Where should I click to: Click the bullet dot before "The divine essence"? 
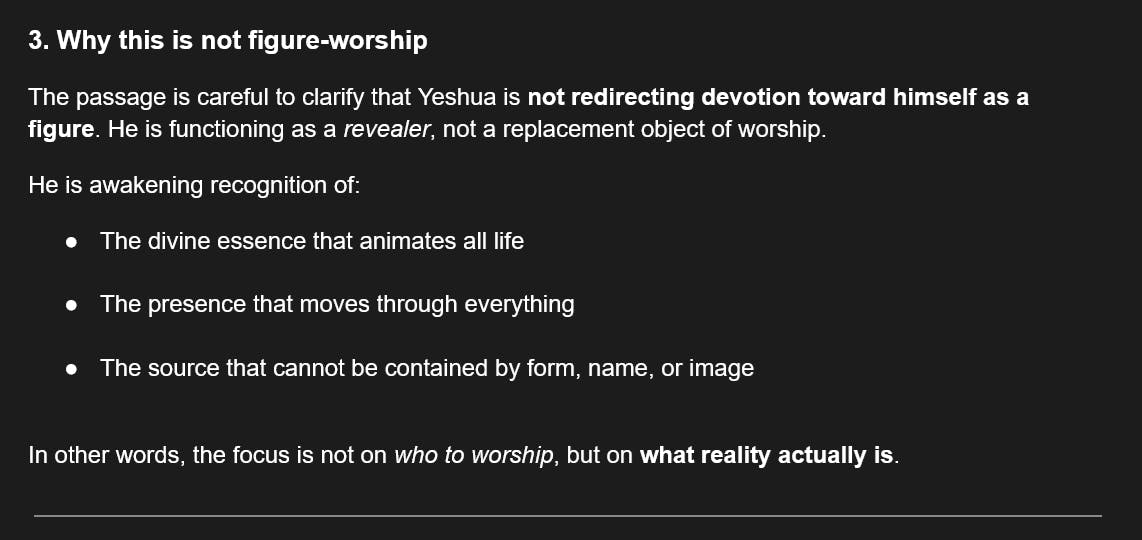click(72, 243)
